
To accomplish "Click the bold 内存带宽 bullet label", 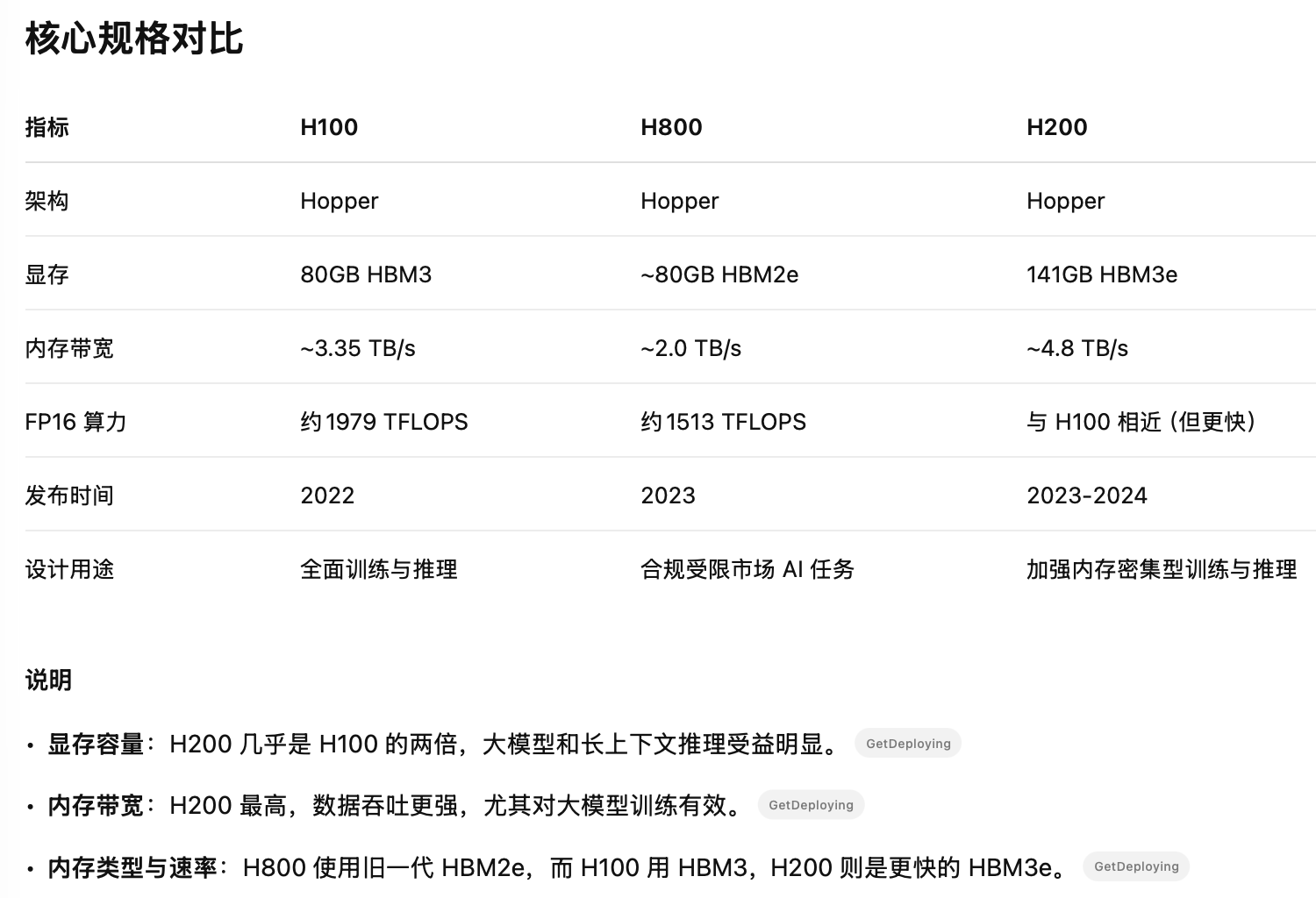I will pyautogui.click(x=96, y=805).
